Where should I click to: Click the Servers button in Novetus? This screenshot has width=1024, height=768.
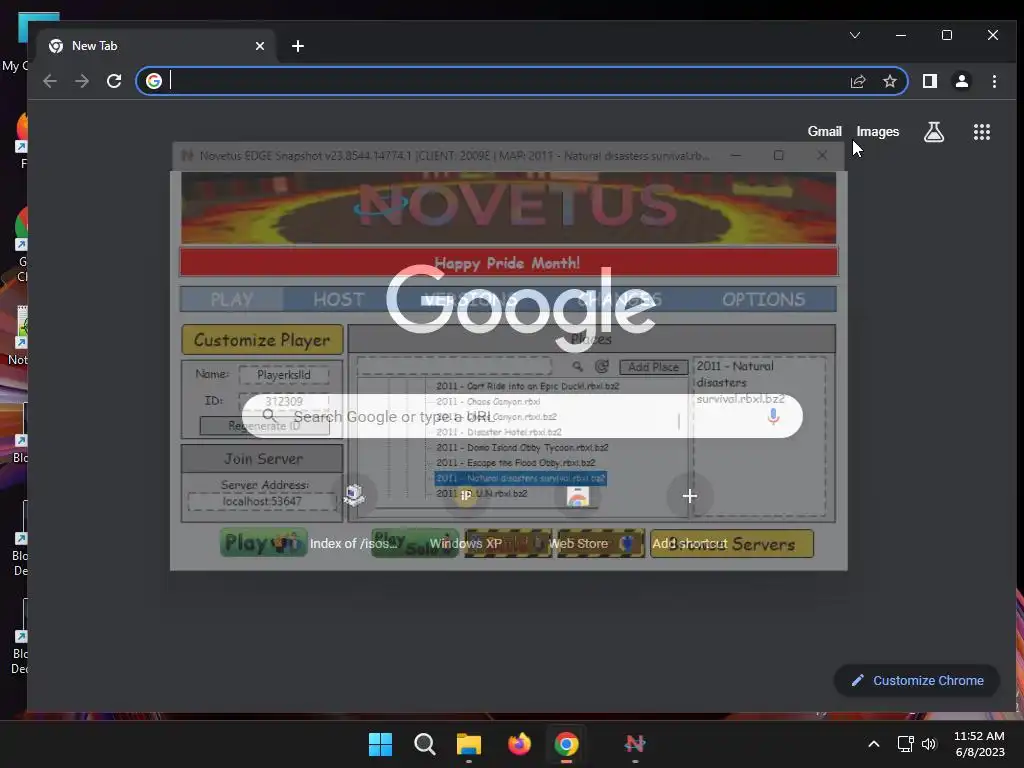click(x=731, y=543)
